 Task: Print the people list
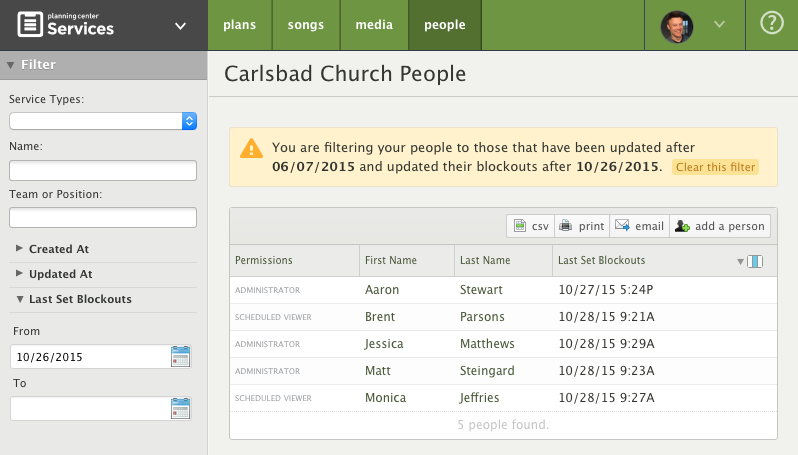pos(581,226)
